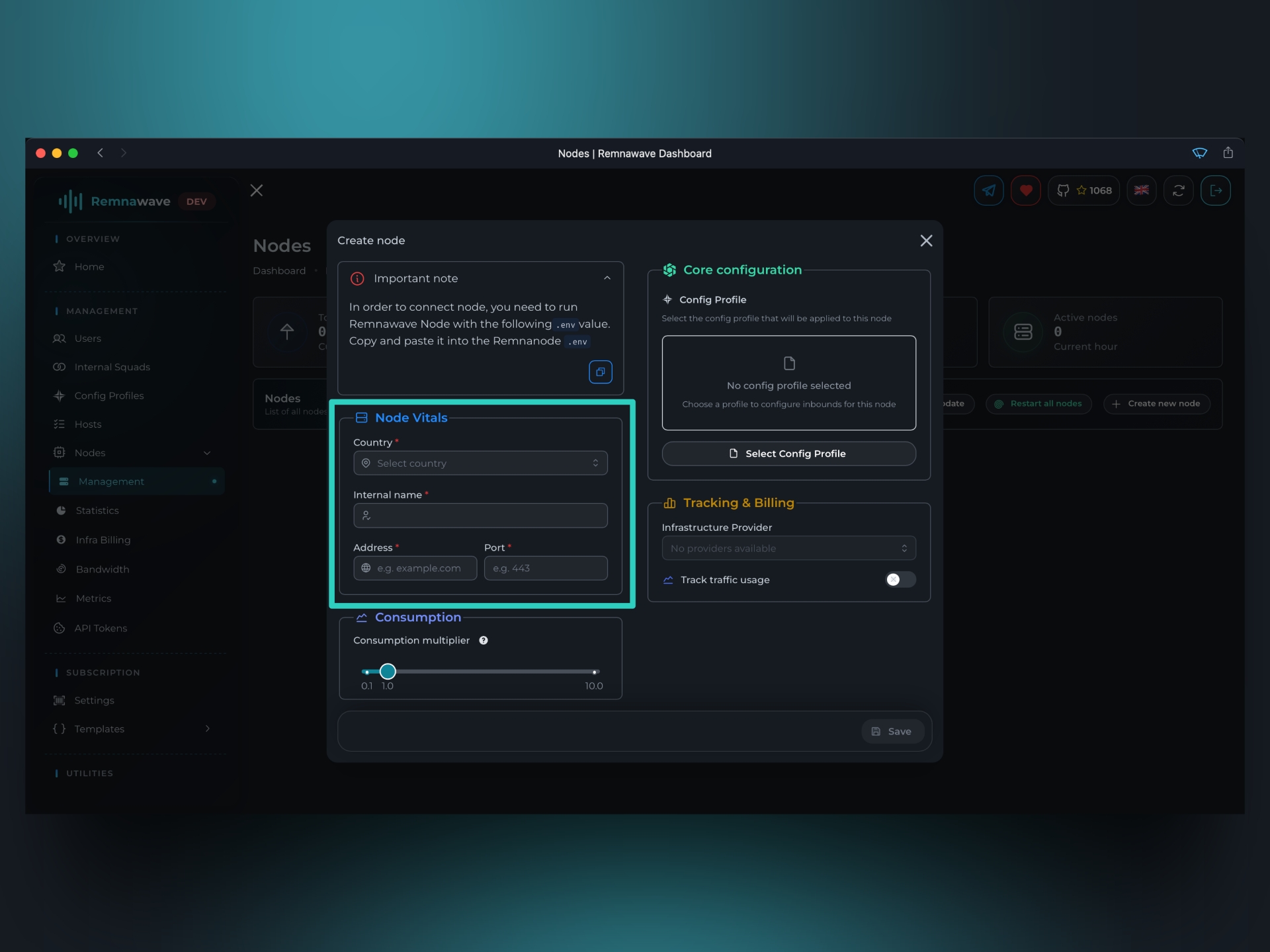The height and width of the screenshot is (952, 1270).
Task: Open the Telegram link icon
Action: pyautogui.click(x=988, y=190)
